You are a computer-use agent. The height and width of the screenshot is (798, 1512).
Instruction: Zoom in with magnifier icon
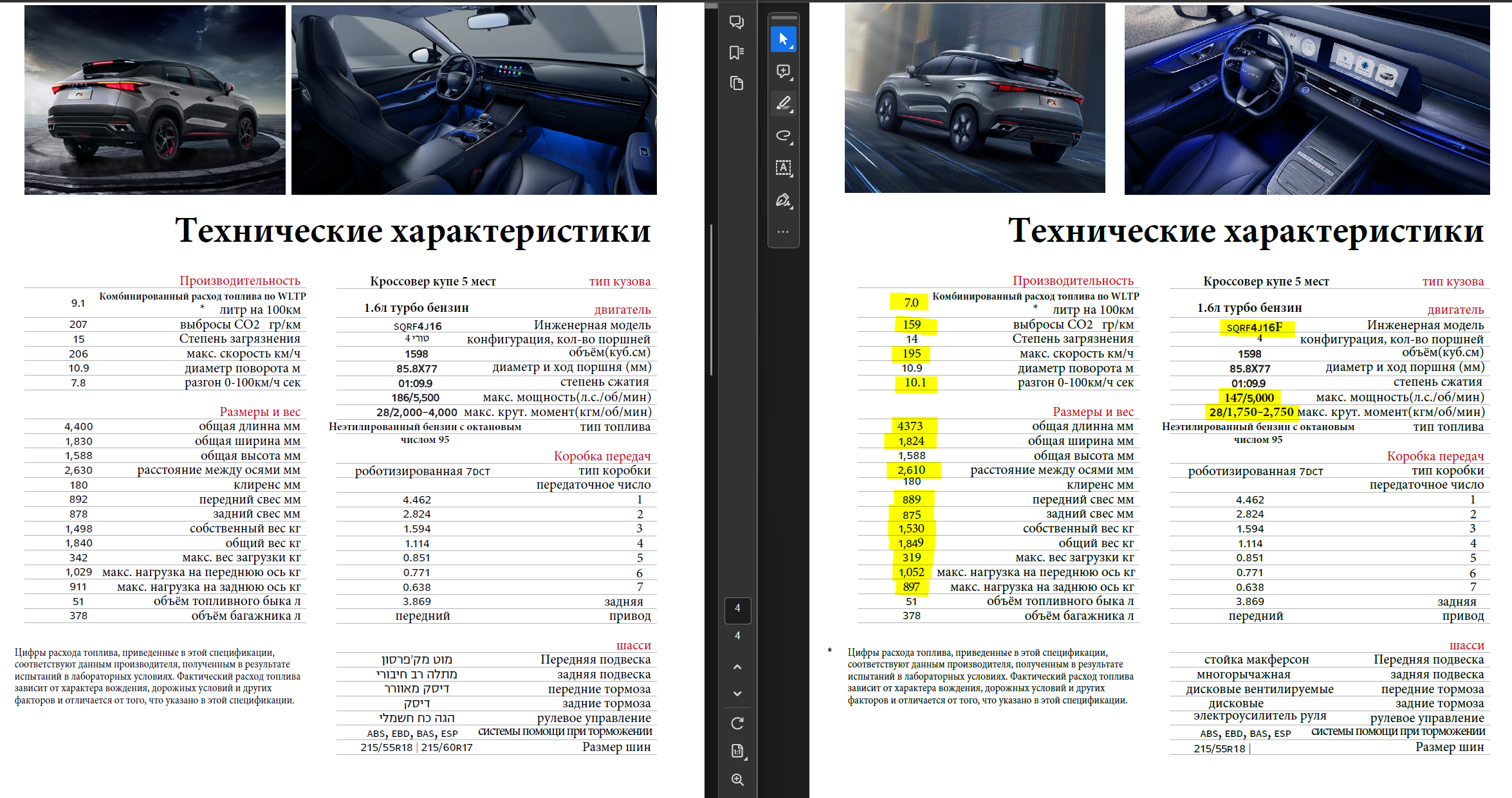[737, 780]
